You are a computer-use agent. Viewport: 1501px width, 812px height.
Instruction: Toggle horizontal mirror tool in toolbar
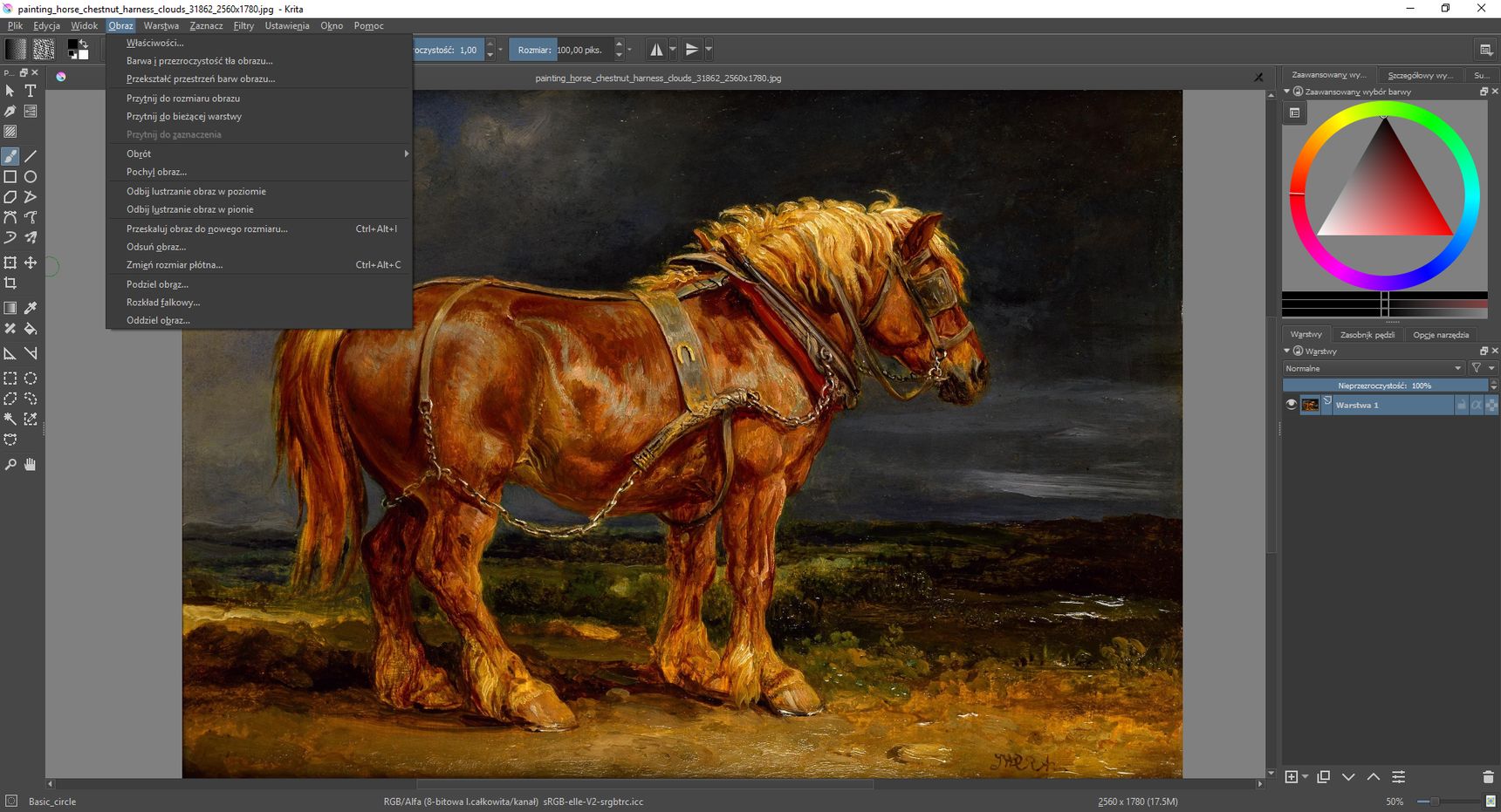(656, 50)
